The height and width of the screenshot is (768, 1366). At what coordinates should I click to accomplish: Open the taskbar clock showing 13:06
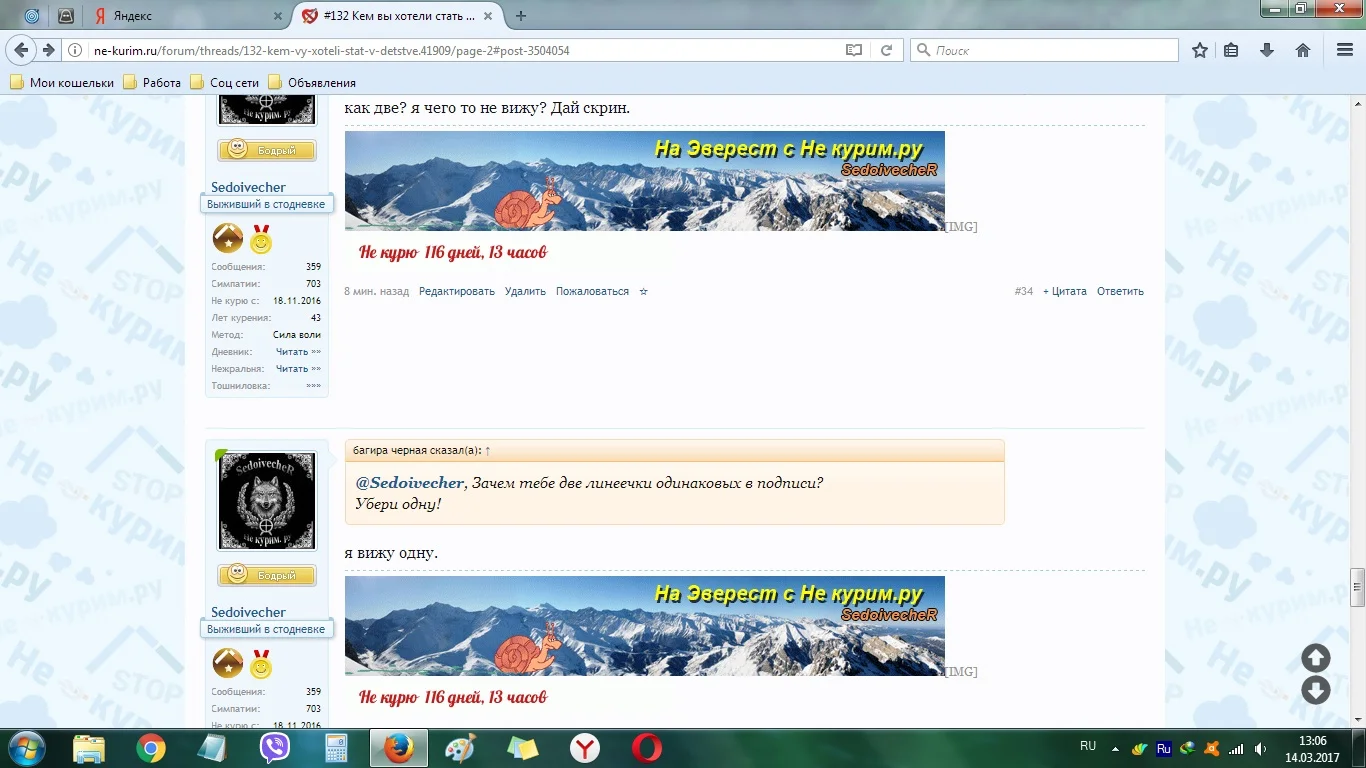click(1310, 748)
